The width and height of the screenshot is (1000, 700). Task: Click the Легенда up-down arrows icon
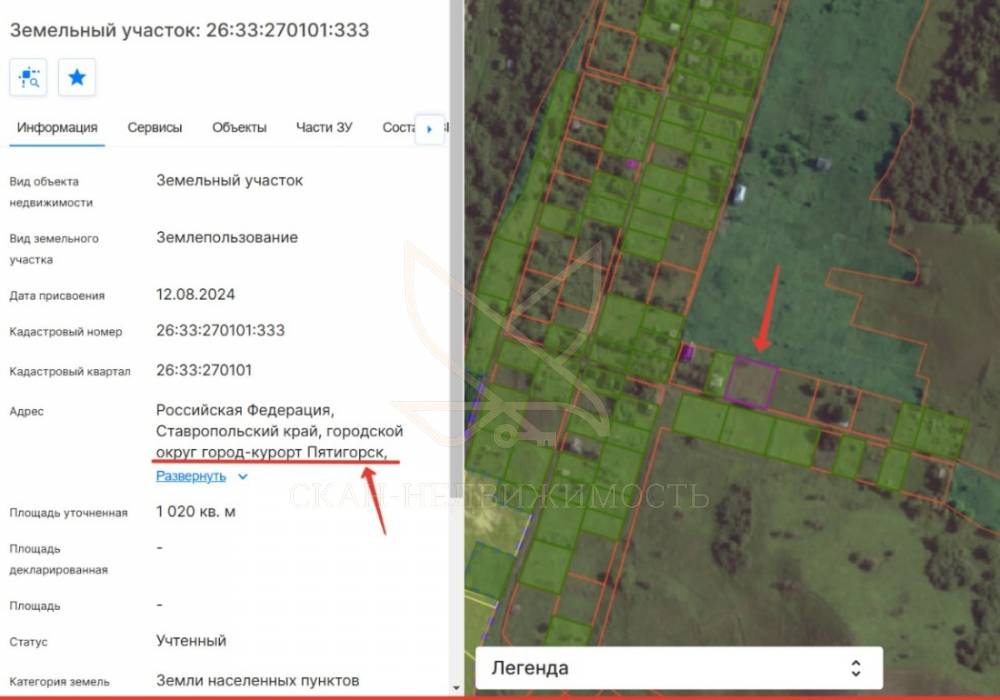coord(856,668)
